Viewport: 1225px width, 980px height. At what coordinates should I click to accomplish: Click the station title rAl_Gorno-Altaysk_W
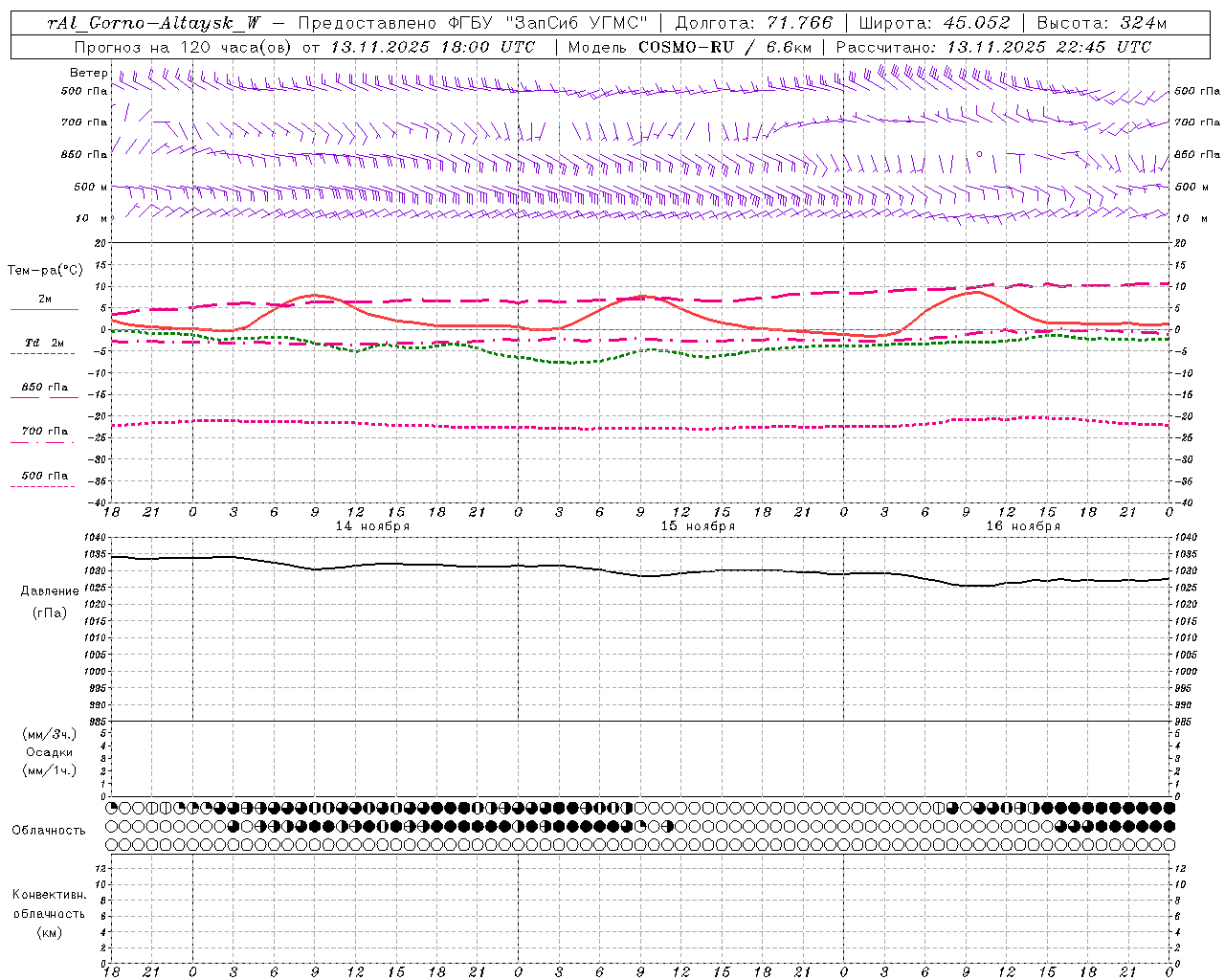point(153,23)
